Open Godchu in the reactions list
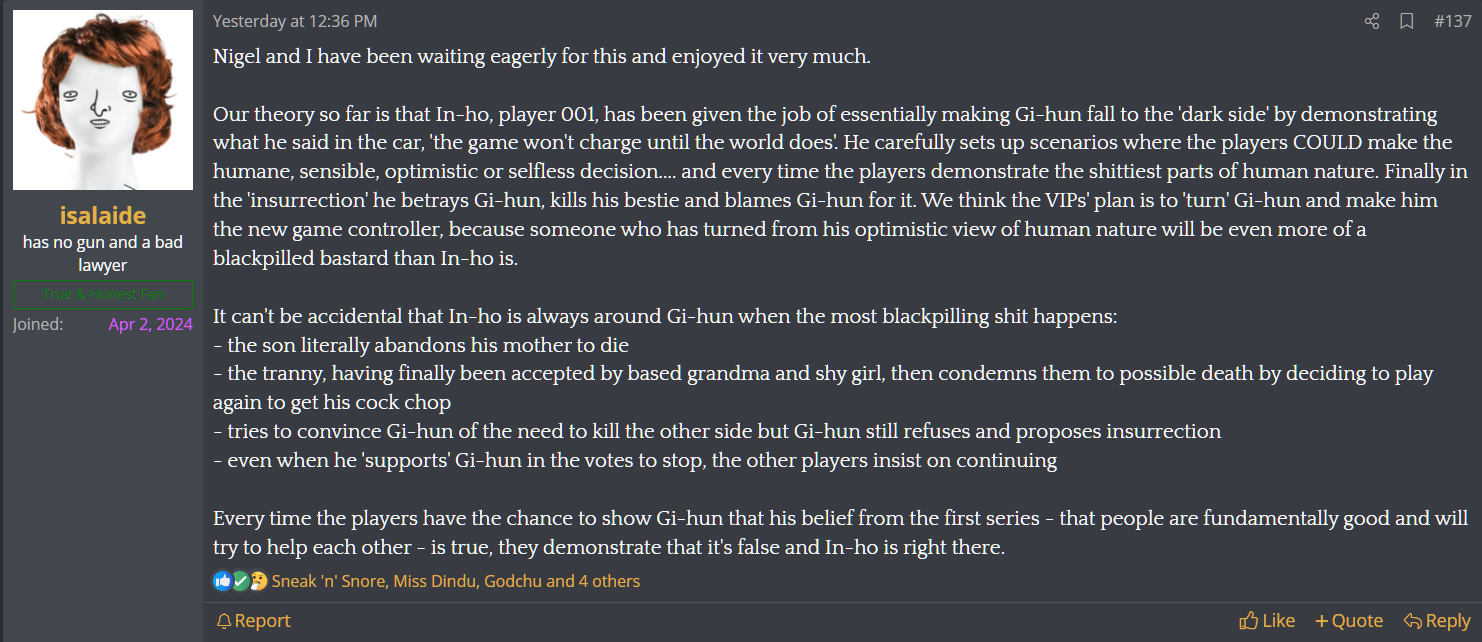Image resolution: width=1482 pixels, height=642 pixels. pyautogui.click(x=512, y=581)
